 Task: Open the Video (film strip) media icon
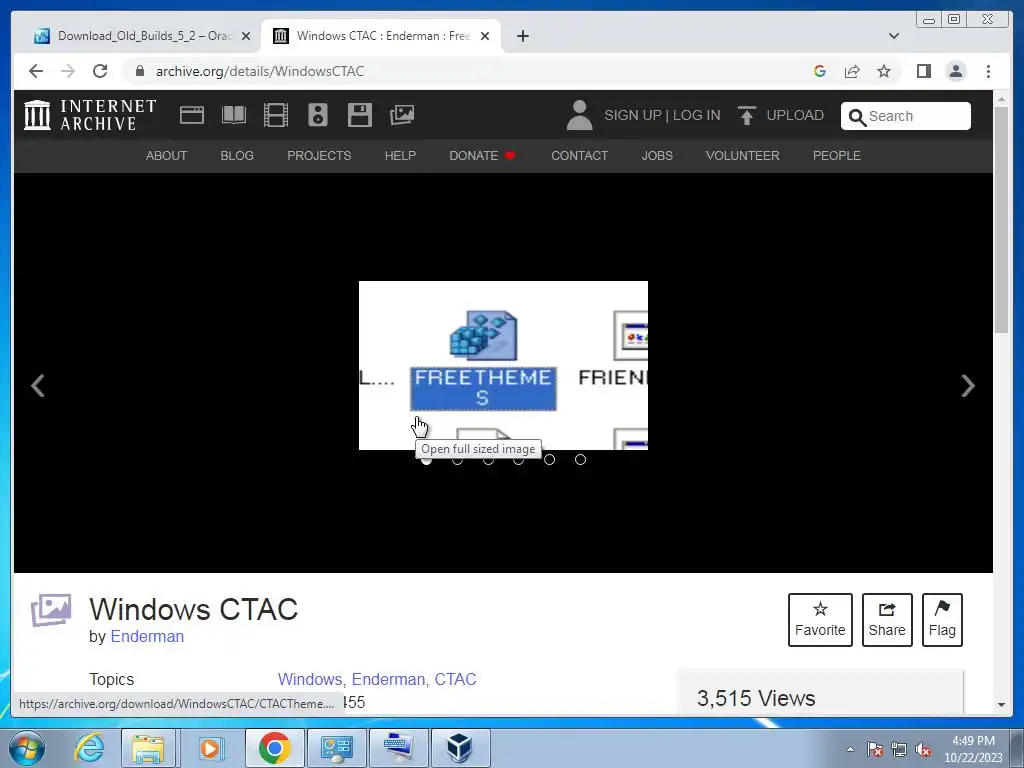[x=276, y=115]
